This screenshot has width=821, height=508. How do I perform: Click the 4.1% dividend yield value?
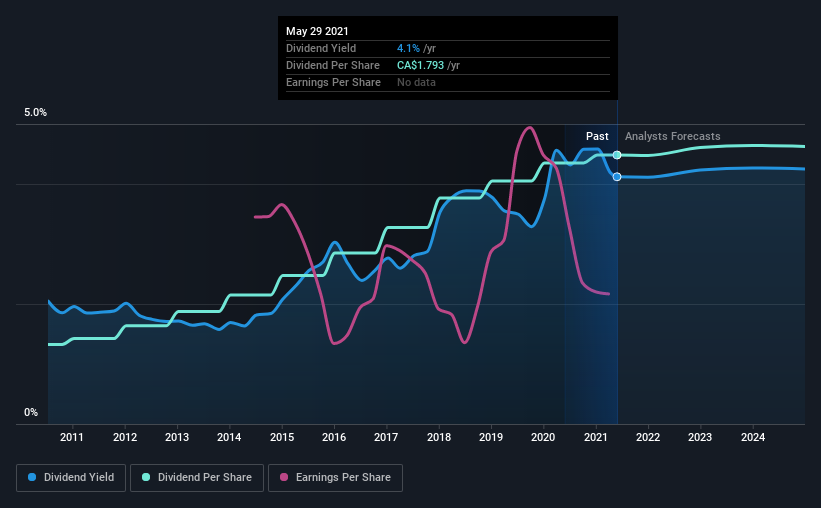coord(408,48)
